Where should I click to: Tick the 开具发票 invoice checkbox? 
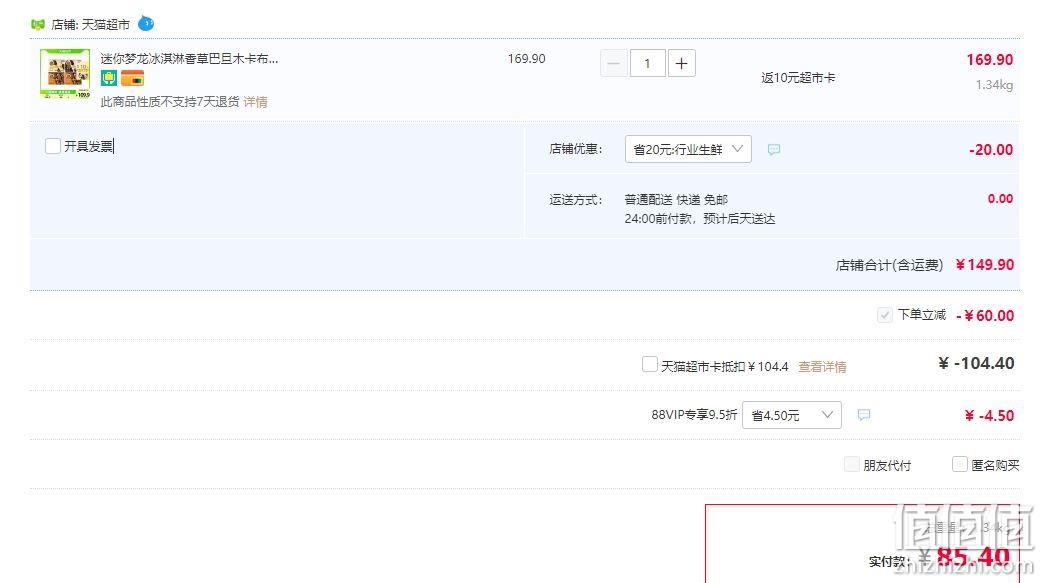(x=53, y=146)
